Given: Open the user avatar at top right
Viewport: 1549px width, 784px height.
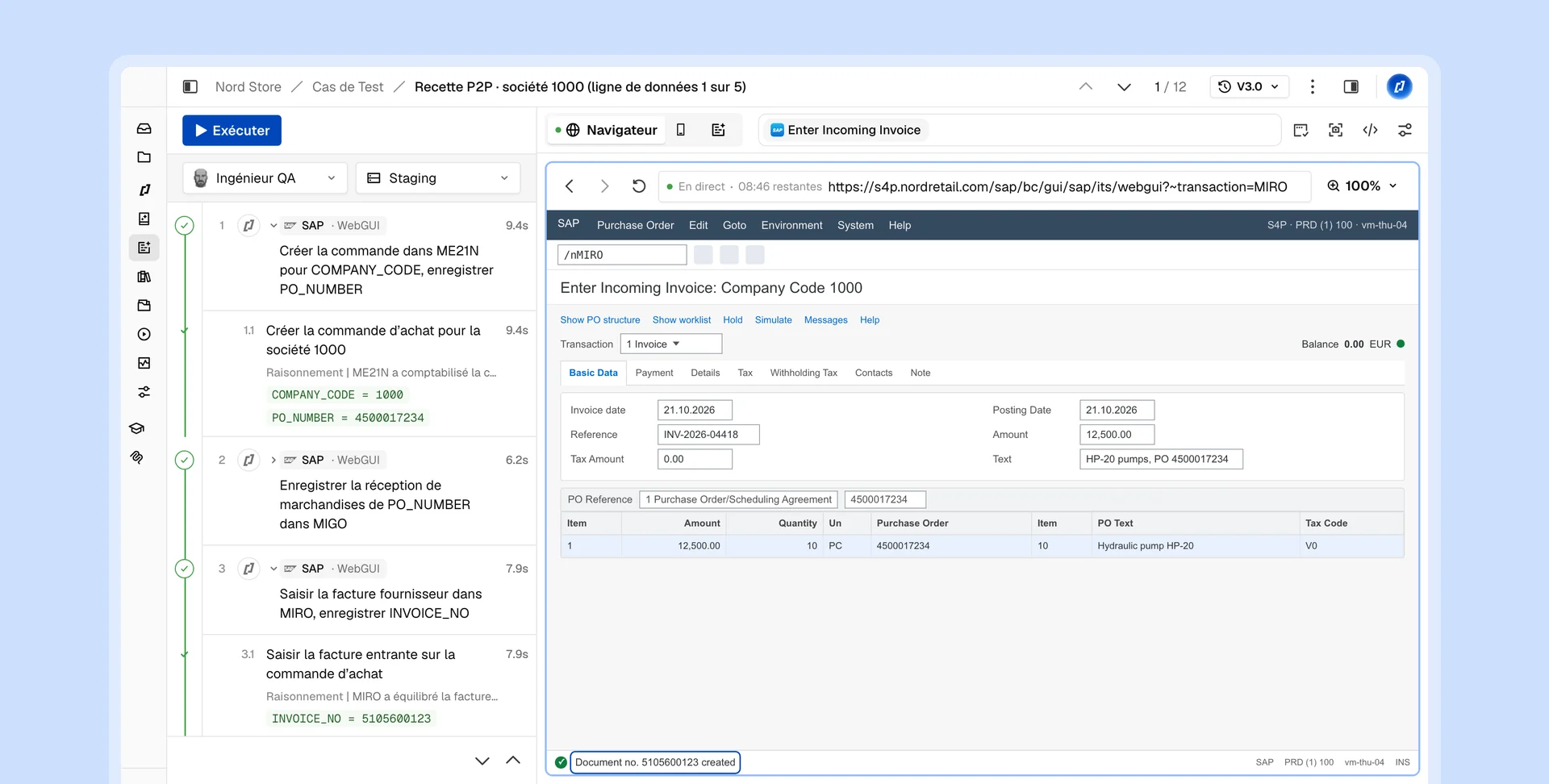Looking at the screenshot, I should tap(1400, 86).
